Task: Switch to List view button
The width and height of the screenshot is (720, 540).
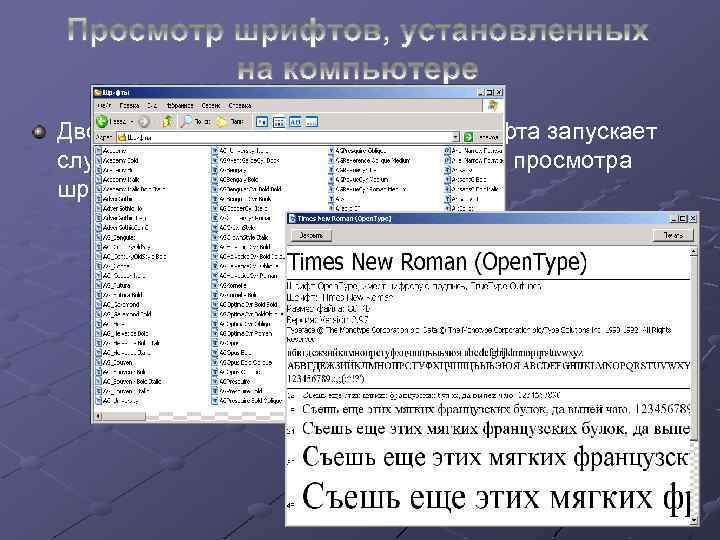Action: (x=279, y=122)
